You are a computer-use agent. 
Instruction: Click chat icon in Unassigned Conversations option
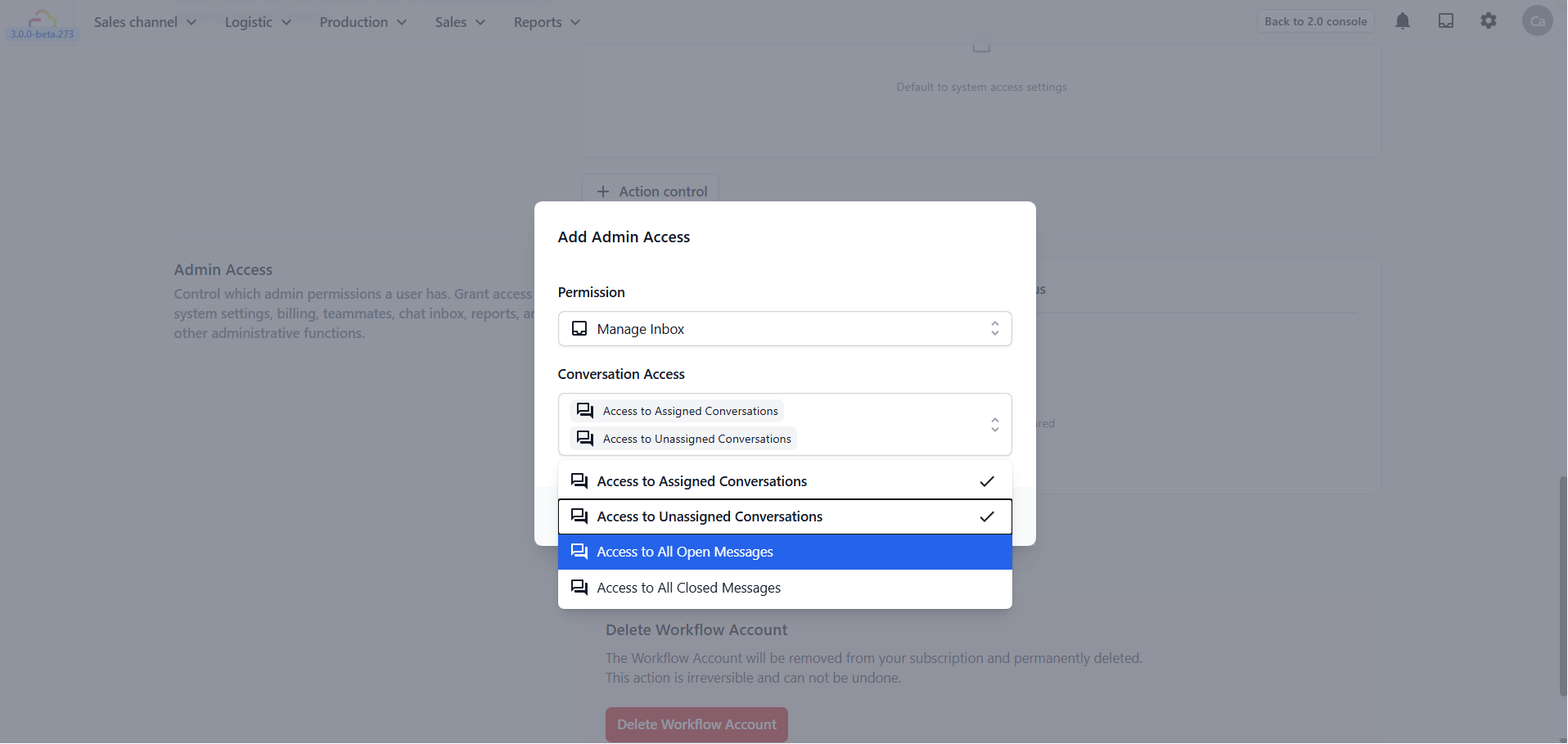(579, 516)
